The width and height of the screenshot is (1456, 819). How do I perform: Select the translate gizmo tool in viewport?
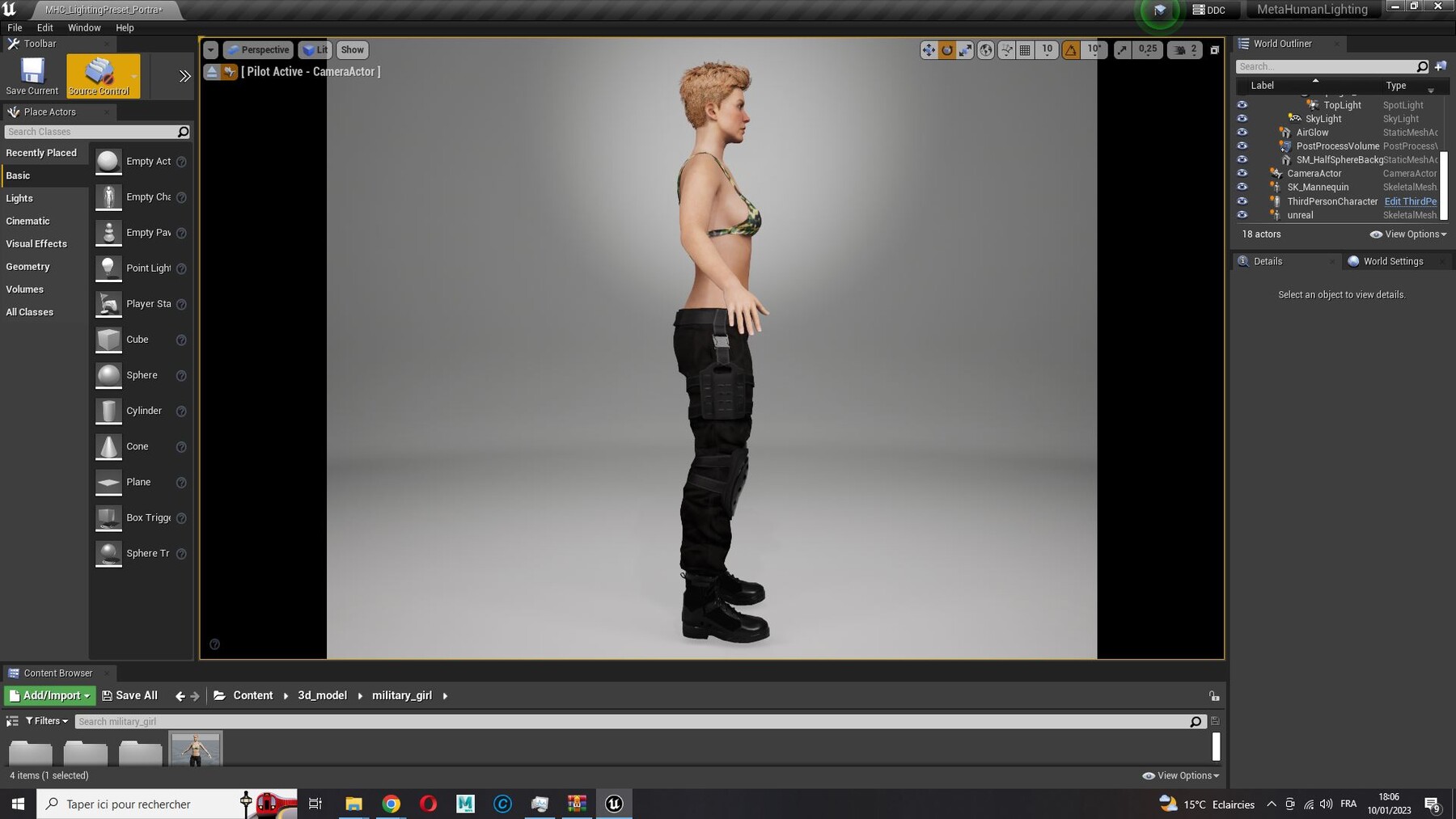[x=929, y=50]
